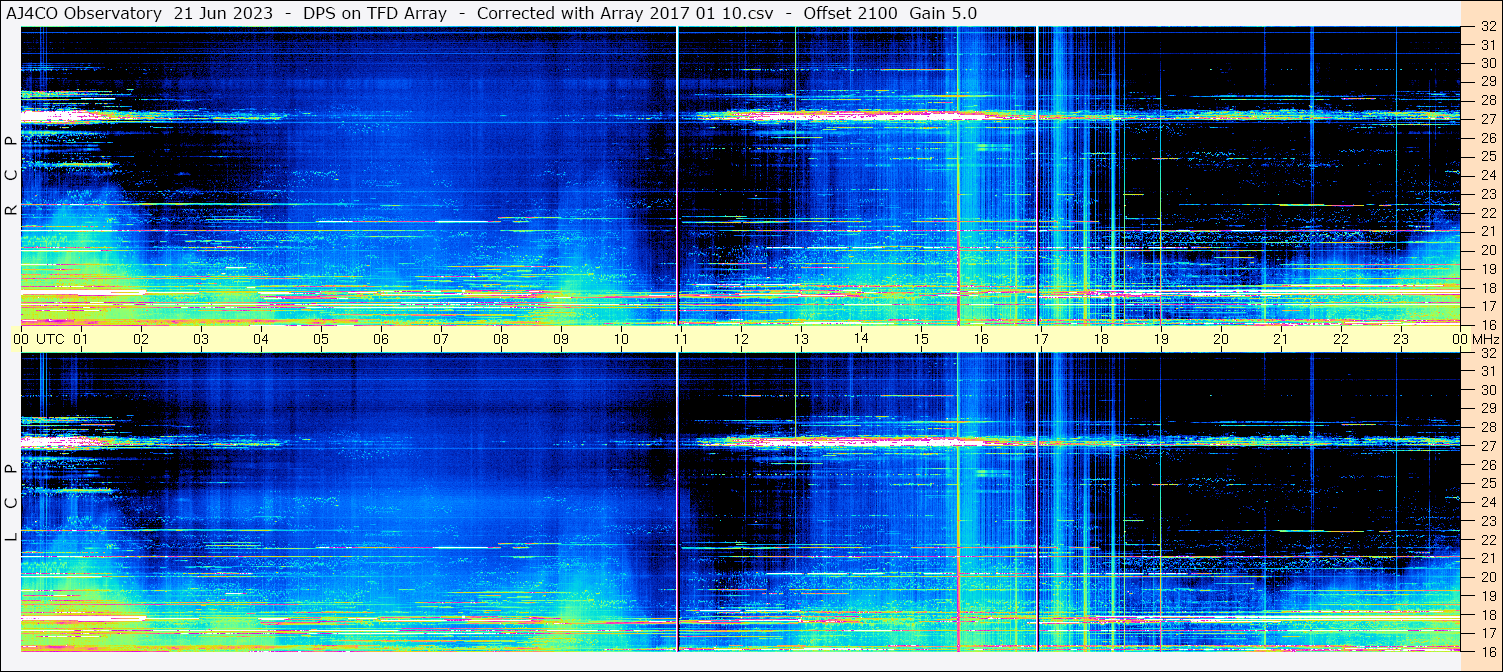
Task: Click the RCP label beside upper spectrogram
Action: [x=11, y=175]
